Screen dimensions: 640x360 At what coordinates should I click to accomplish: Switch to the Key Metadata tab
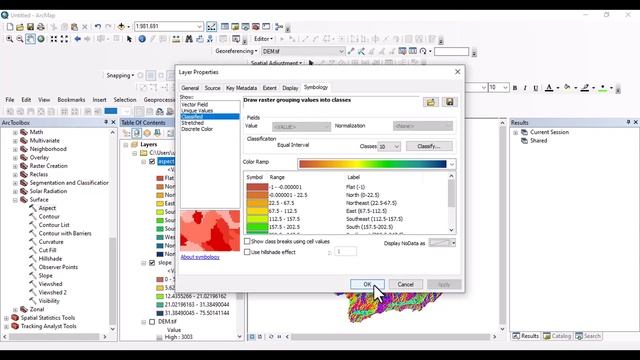pos(241,88)
